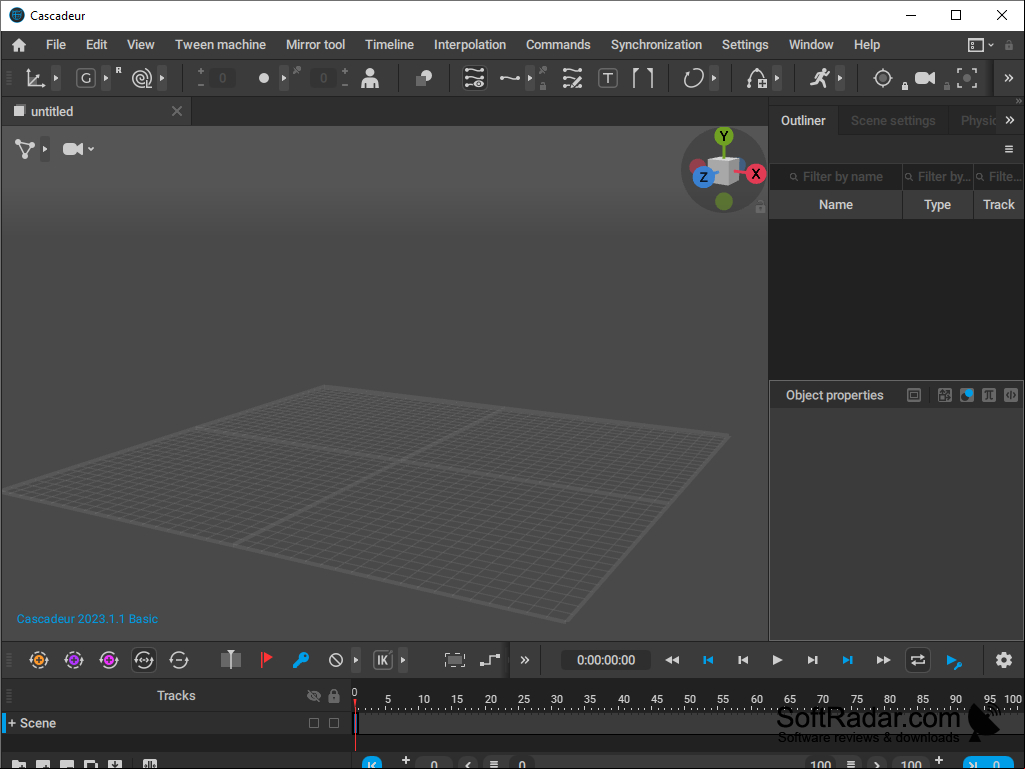Click the Z axis on the view gizmo
Image resolution: width=1025 pixels, height=769 pixels.
pos(703,177)
